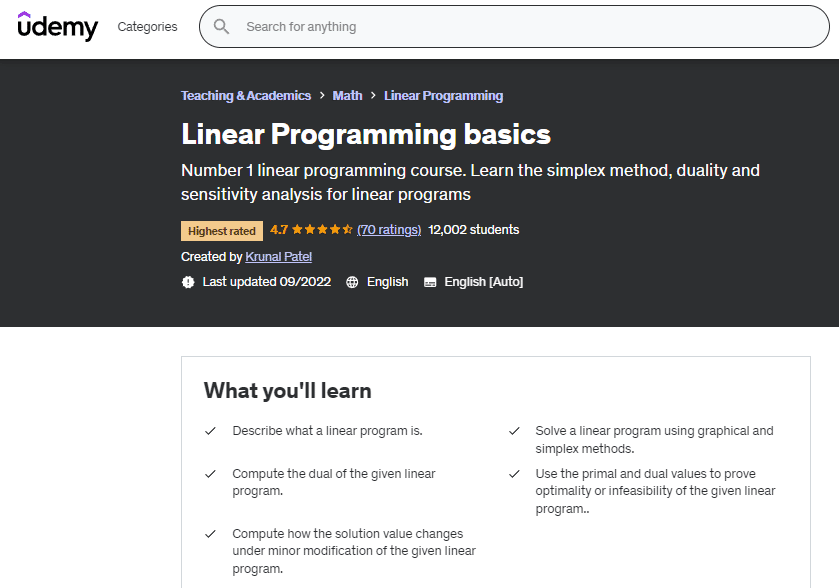Image resolution: width=839 pixels, height=588 pixels.
Task: Click the globe language icon
Action: [x=352, y=282]
